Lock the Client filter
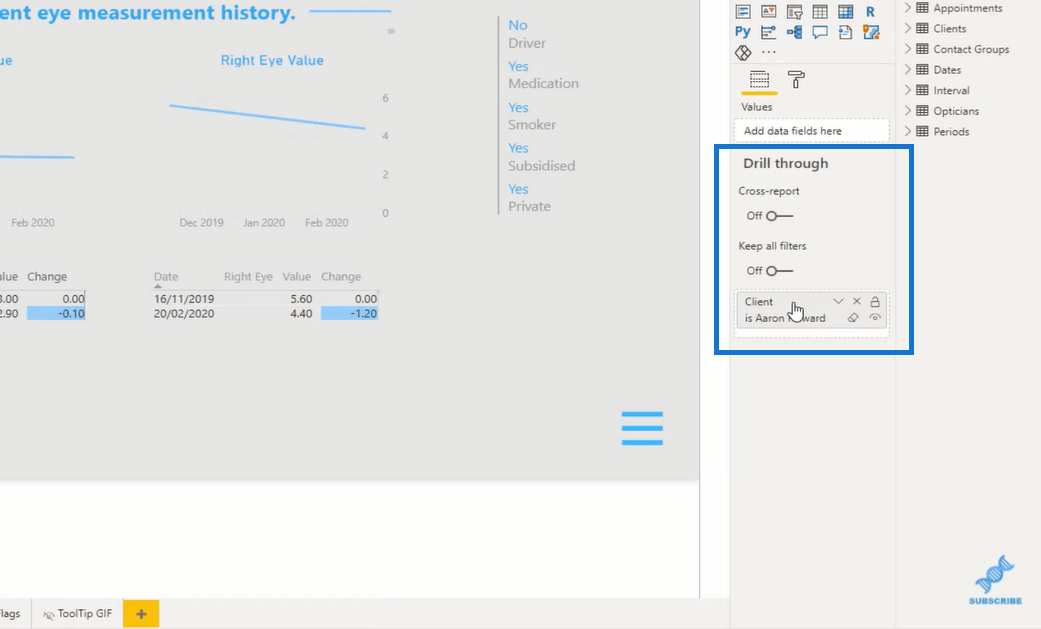This screenshot has width=1041, height=629. point(875,302)
